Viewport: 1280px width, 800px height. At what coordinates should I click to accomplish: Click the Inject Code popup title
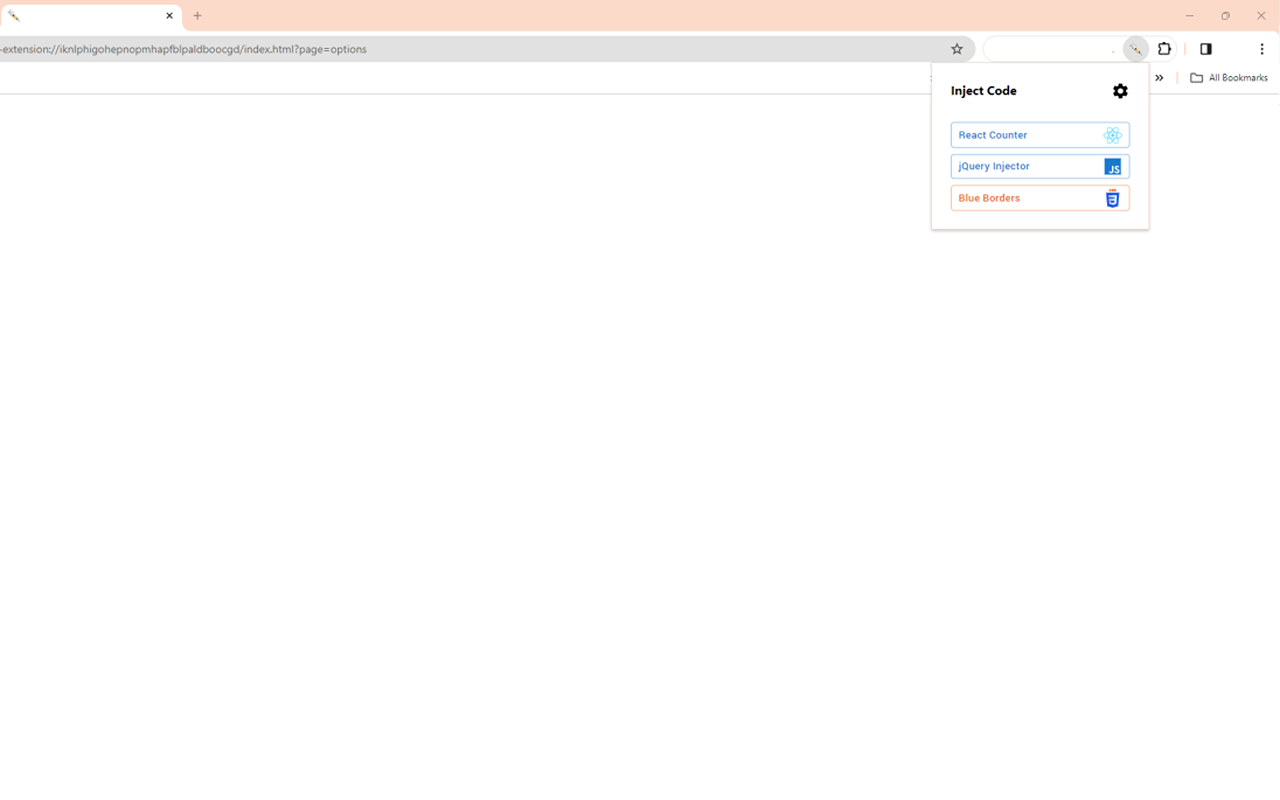coord(984,91)
